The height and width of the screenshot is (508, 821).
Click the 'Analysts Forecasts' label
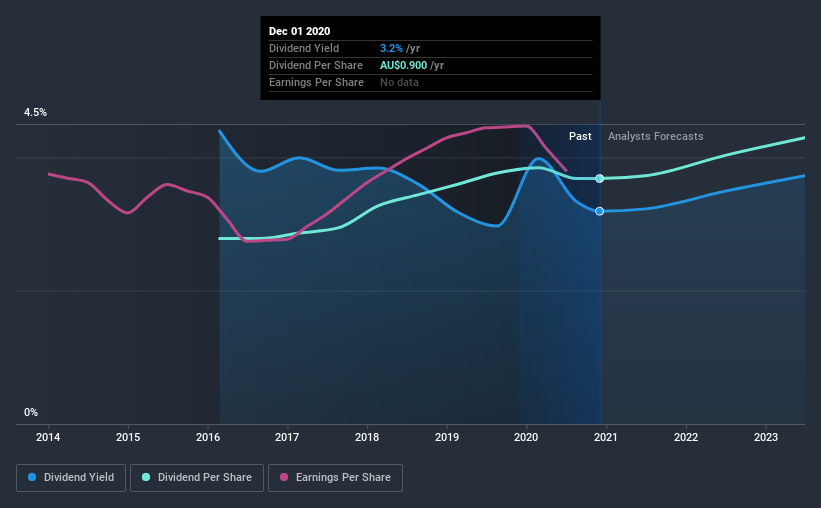click(656, 136)
